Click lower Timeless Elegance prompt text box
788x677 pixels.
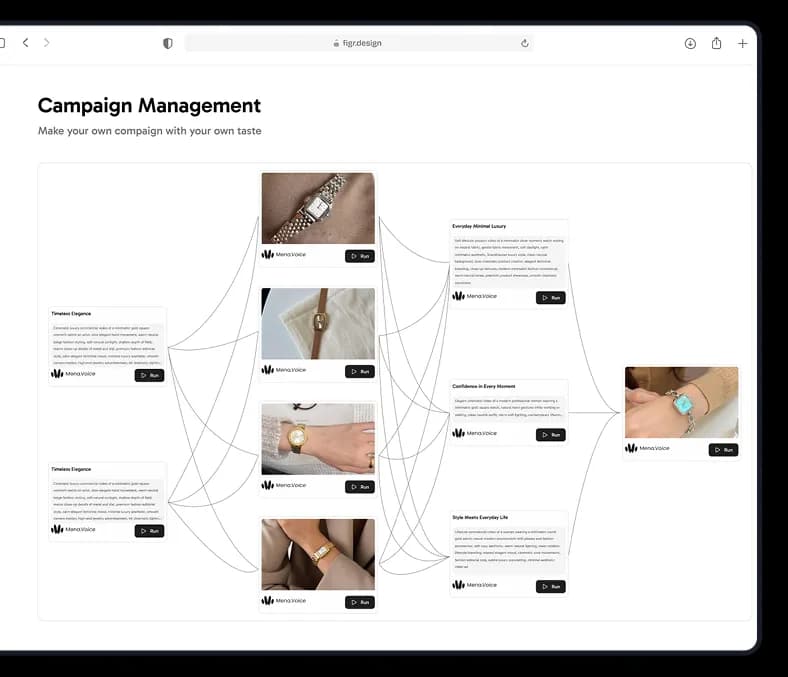pyautogui.click(x=107, y=501)
